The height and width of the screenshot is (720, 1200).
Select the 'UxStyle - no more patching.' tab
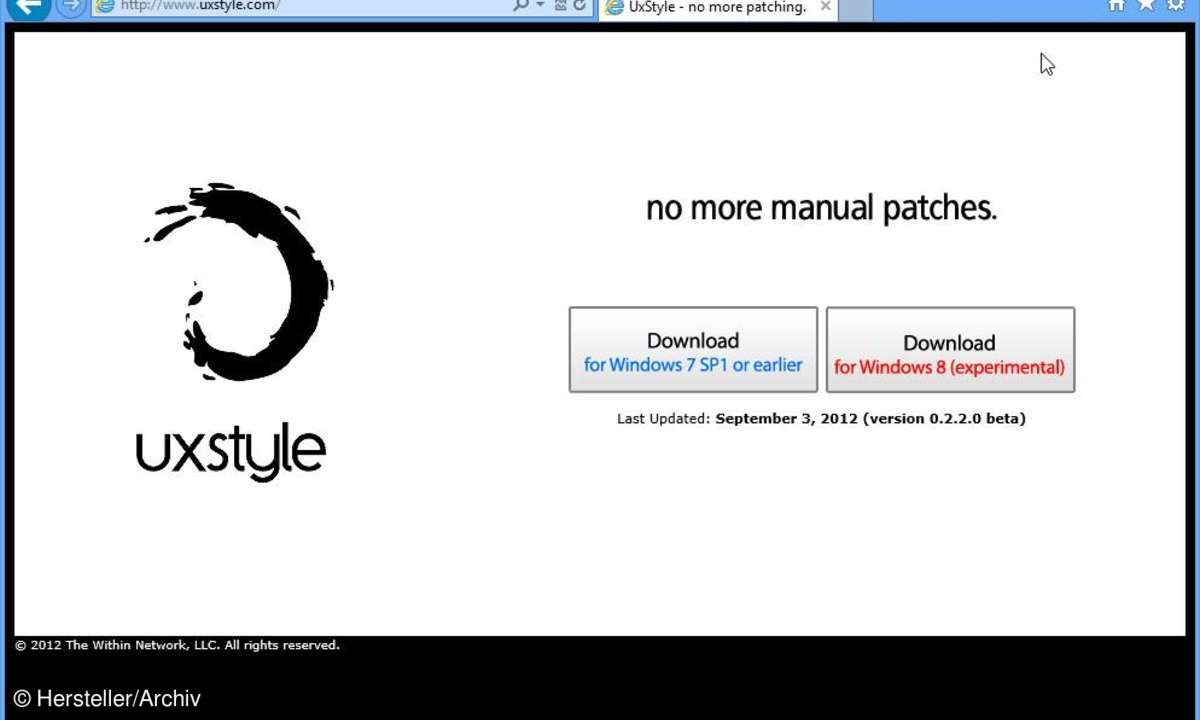coord(720,8)
